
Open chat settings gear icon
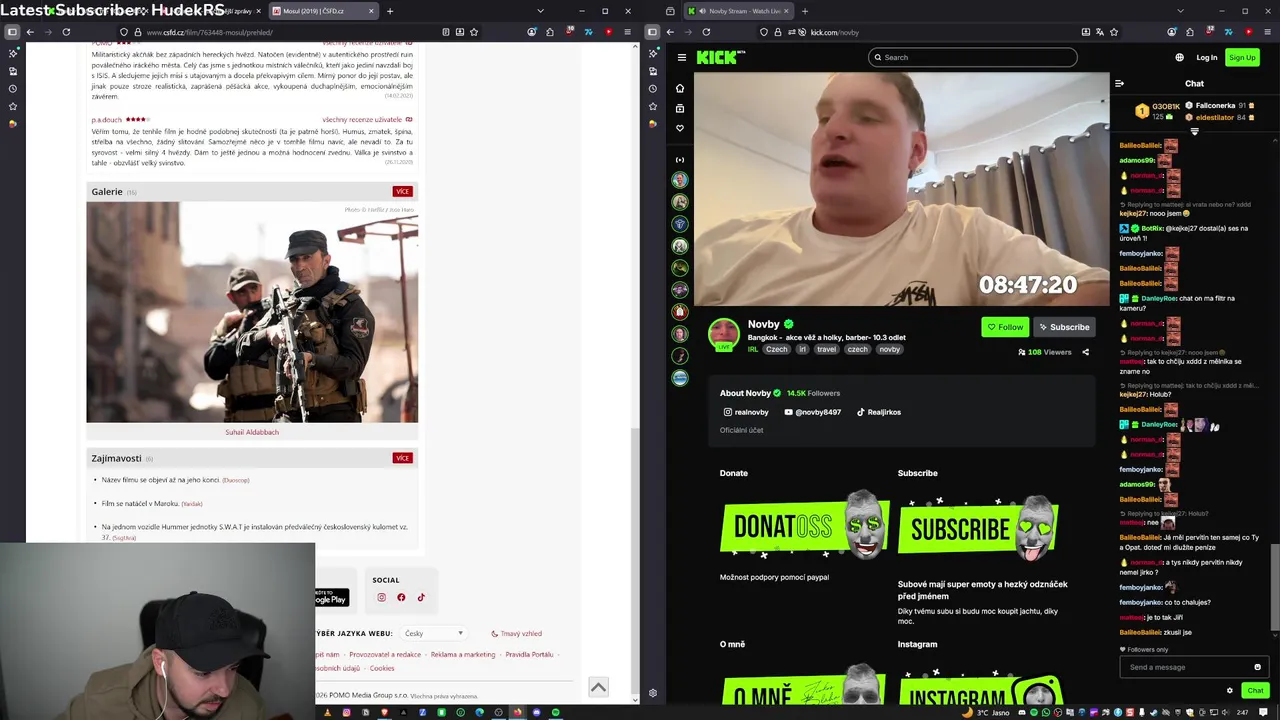(1230, 690)
